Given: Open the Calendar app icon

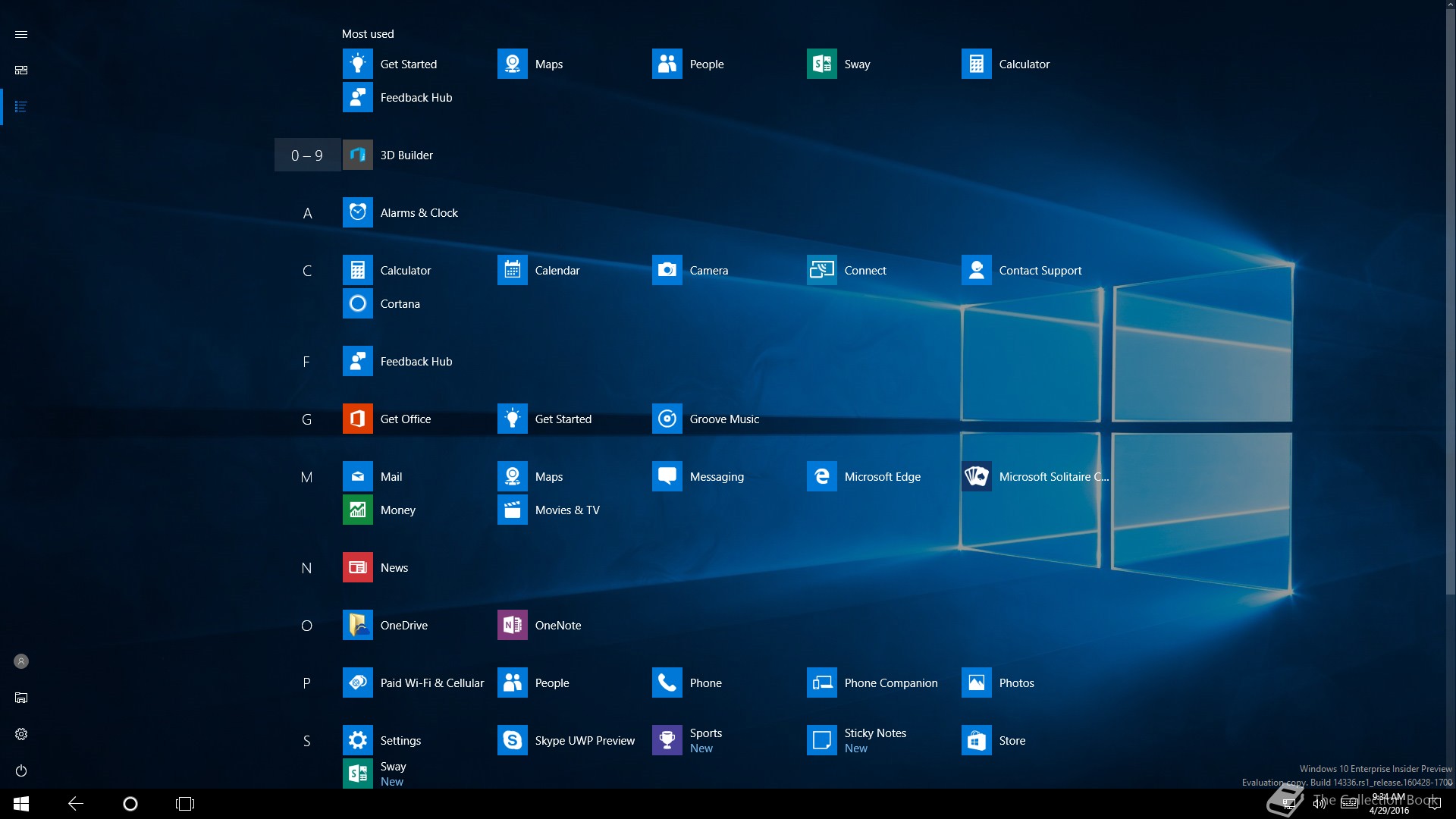Looking at the screenshot, I should (512, 270).
